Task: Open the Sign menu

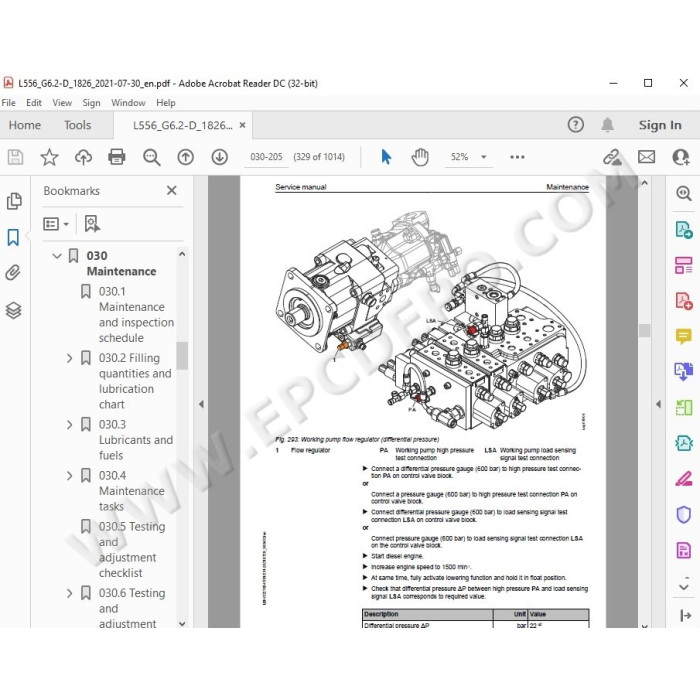Action: [91, 103]
